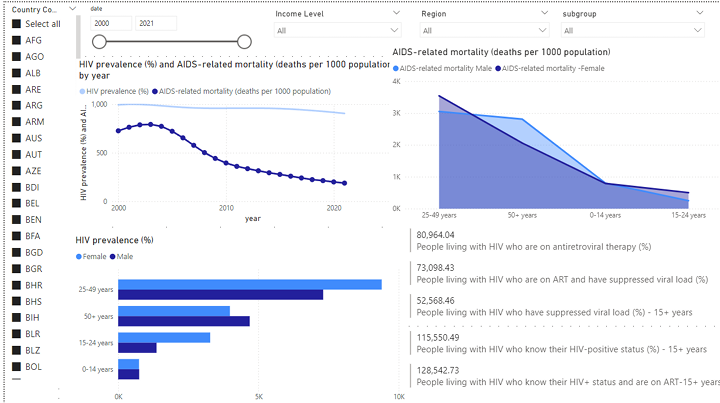Toggle the AUT country checkbox
Screen dimensions: 720x403
click(17, 155)
